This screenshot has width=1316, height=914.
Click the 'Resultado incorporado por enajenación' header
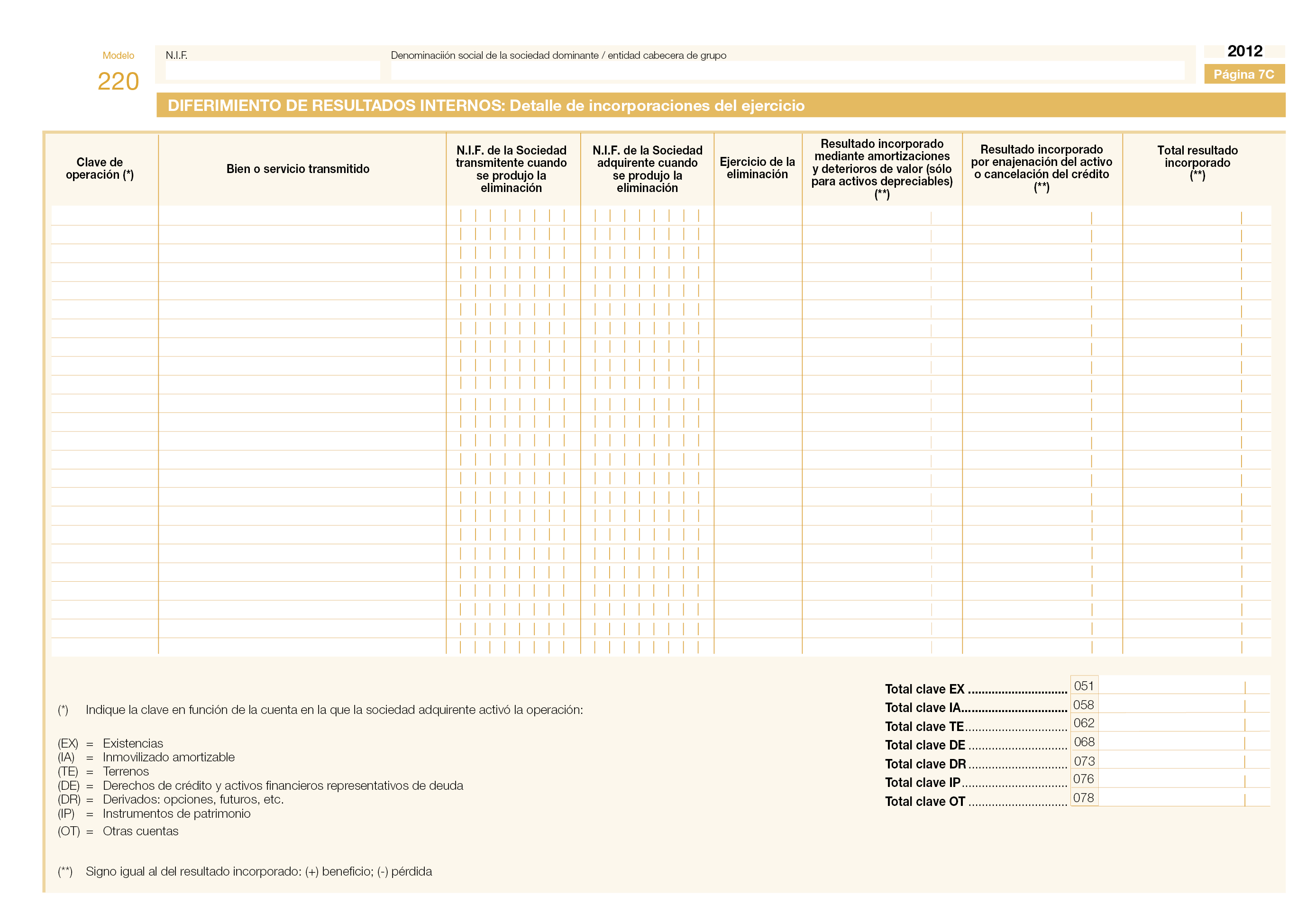1041,168
